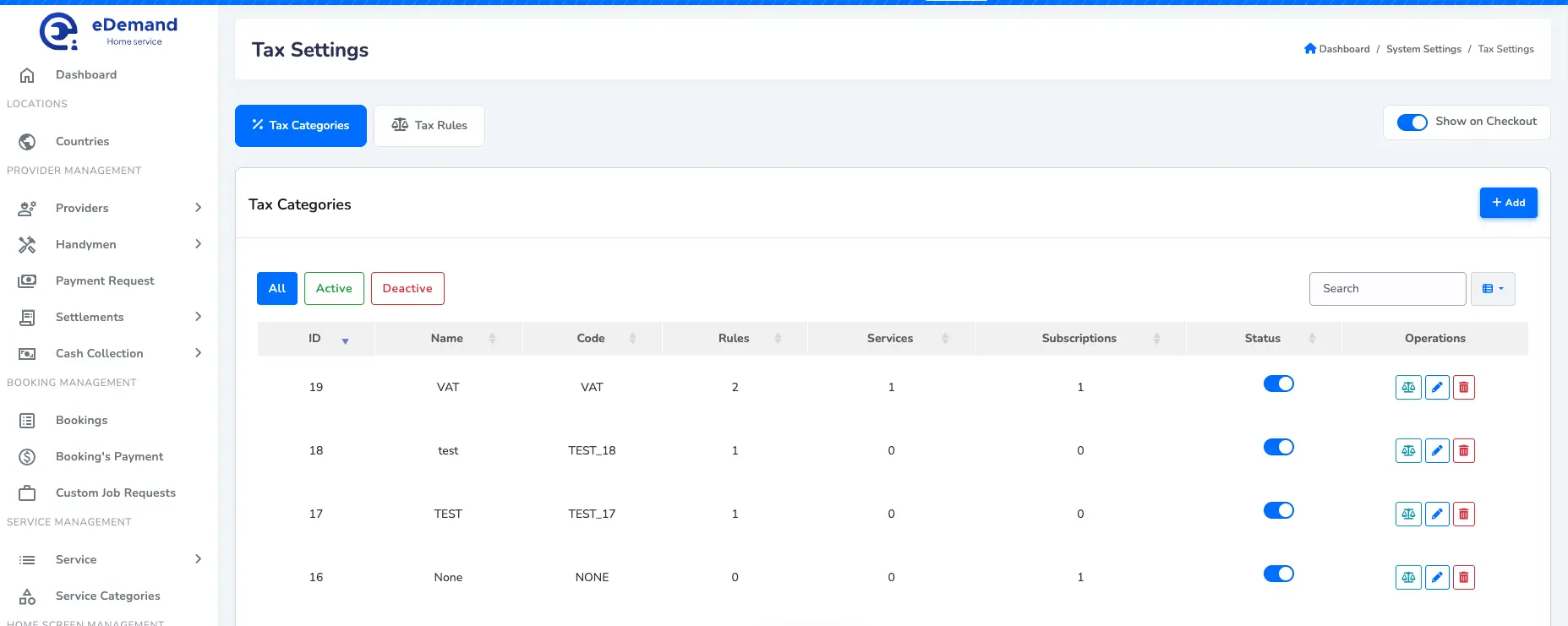Screen dimensions: 1568x626
Task: Delete the VAT tax category
Action: (x=1464, y=387)
